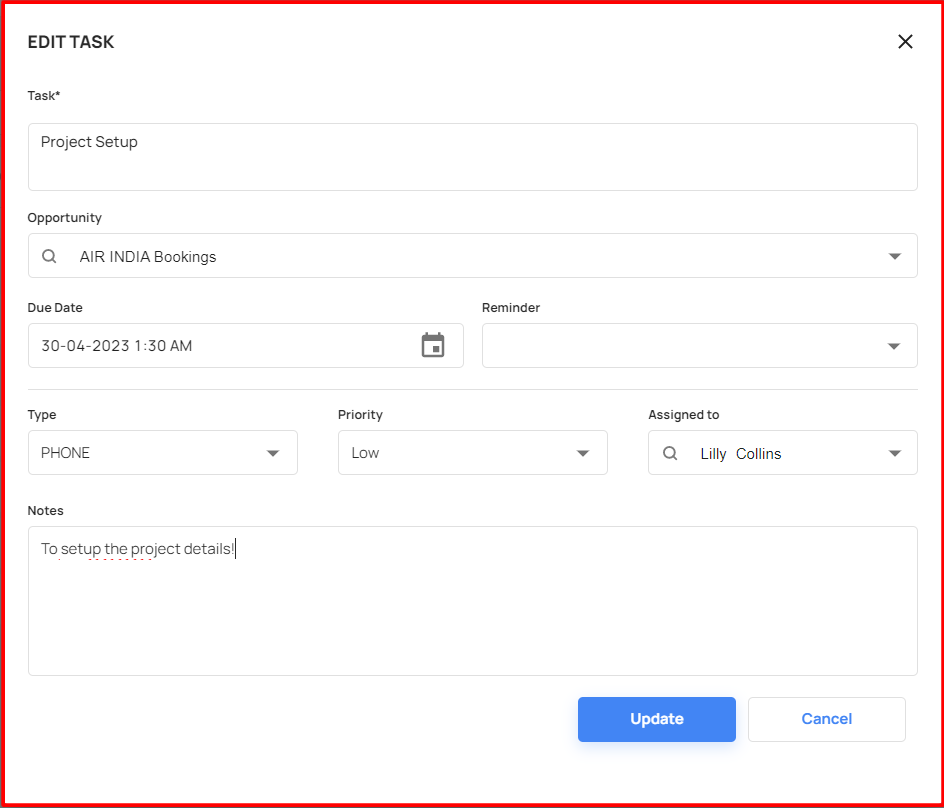Image resolution: width=944 pixels, height=808 pixels.
Task: Click the Opportunity search magnifier icon
Action: pos(49,256)
